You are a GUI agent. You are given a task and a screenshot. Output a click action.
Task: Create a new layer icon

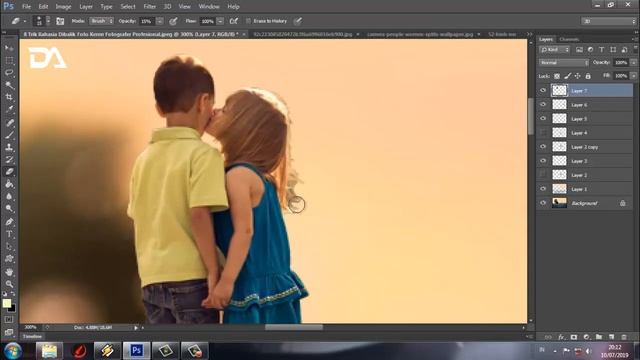pyautogui.click(x=611, y=337)
